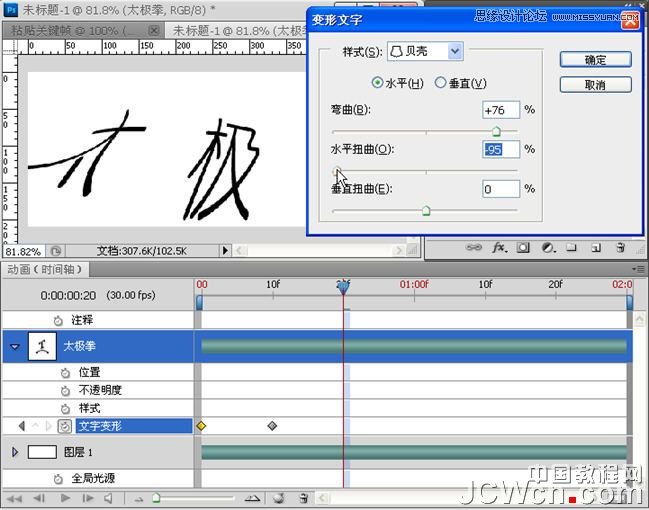Expand the 图层 1 layer track
649x510 pixels.
(x=15, y=452)
